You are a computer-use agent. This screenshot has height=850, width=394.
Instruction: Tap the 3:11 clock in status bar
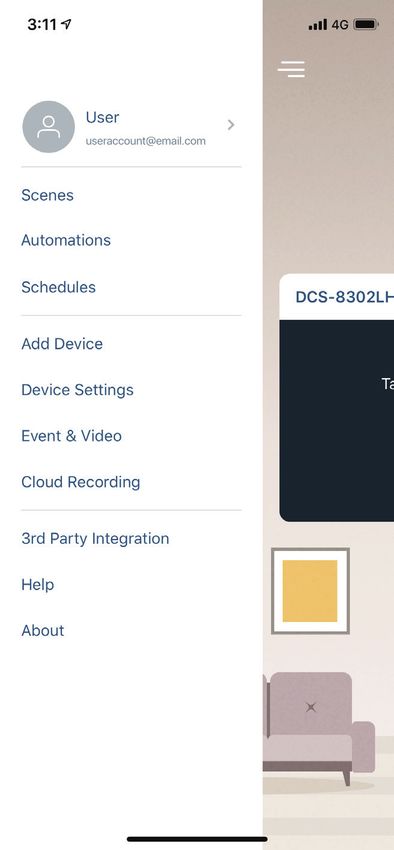click(43, 24)
